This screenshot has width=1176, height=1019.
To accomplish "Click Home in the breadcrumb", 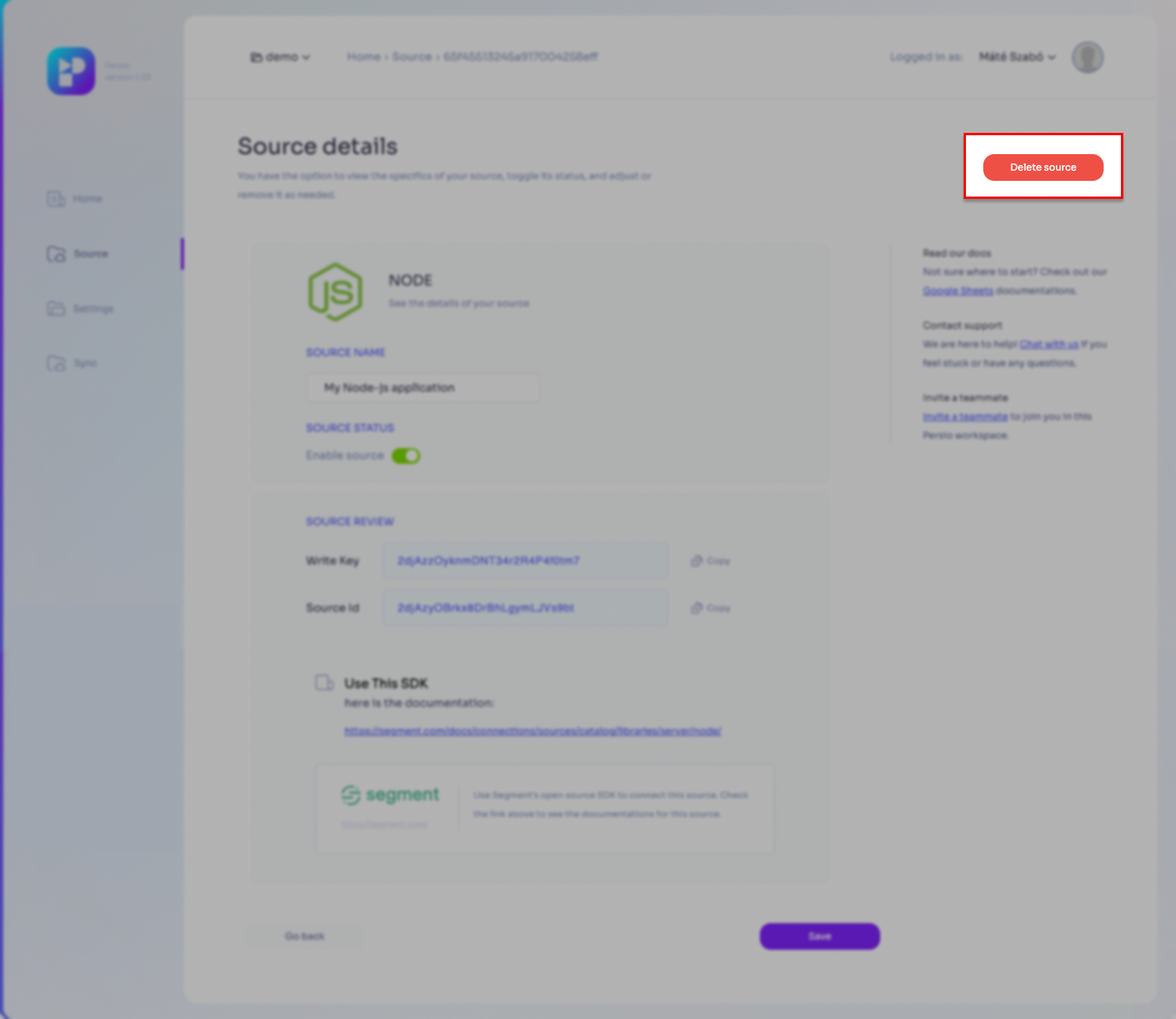I will tap(363, 57).
